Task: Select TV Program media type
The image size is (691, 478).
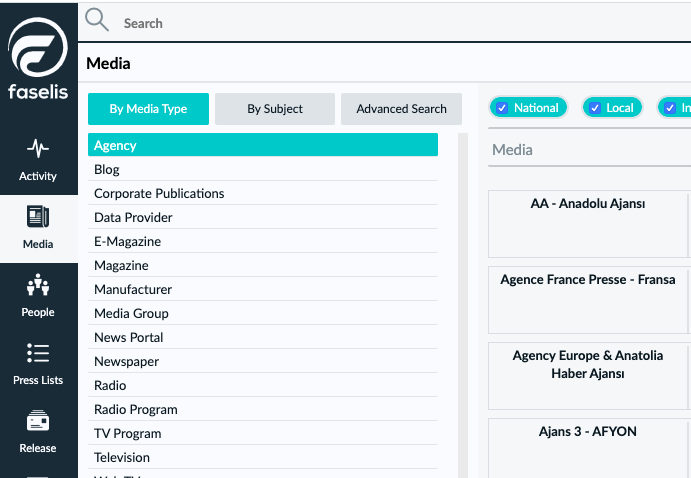Action: tap(263, 434)
